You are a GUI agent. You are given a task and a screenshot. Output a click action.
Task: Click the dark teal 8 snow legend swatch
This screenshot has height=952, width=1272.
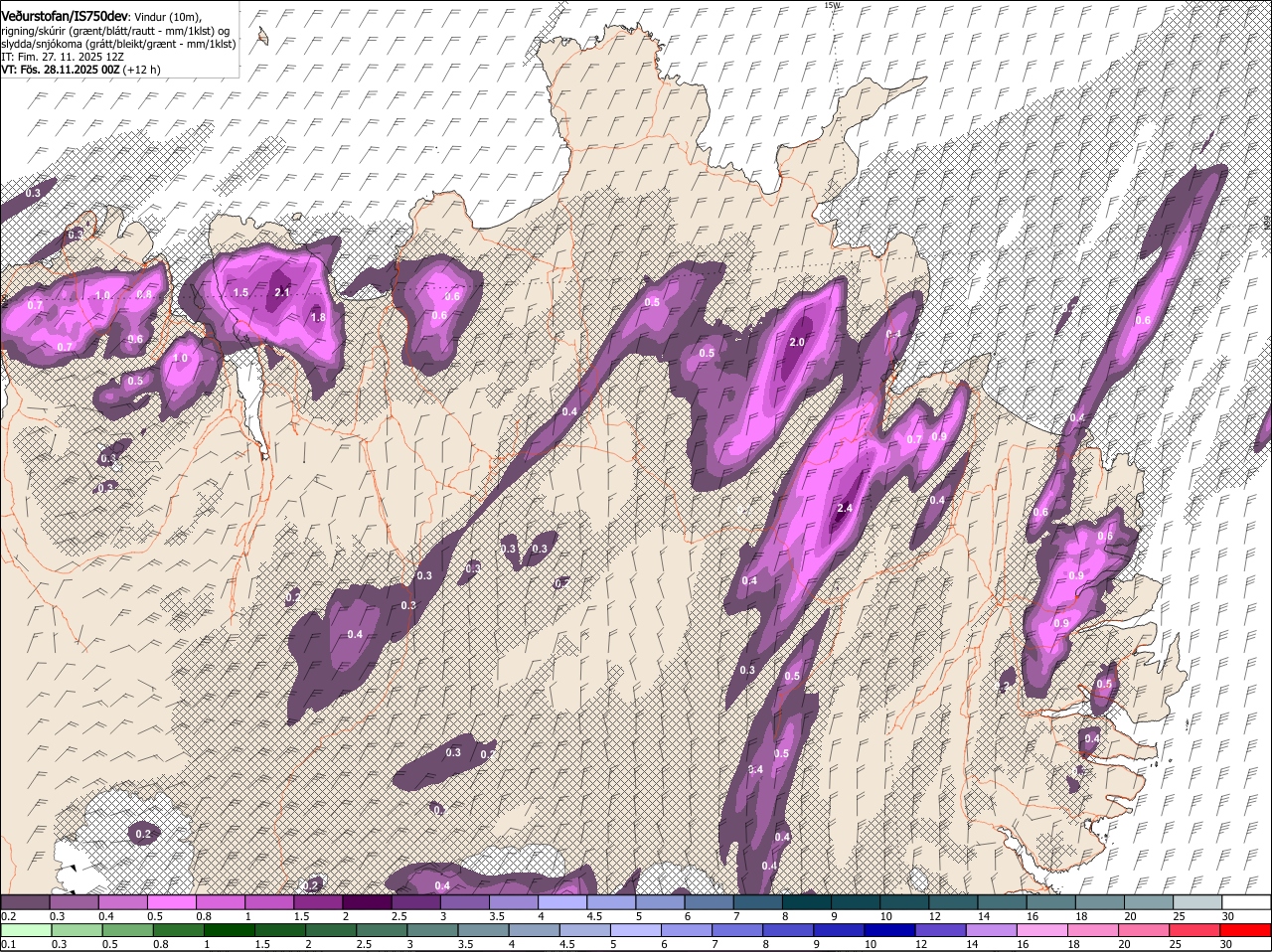(x=805, y=902)
